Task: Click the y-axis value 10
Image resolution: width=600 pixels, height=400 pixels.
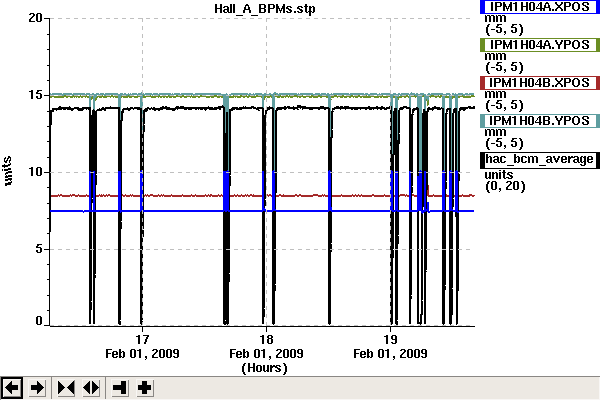Action: [x=35, y=171]
